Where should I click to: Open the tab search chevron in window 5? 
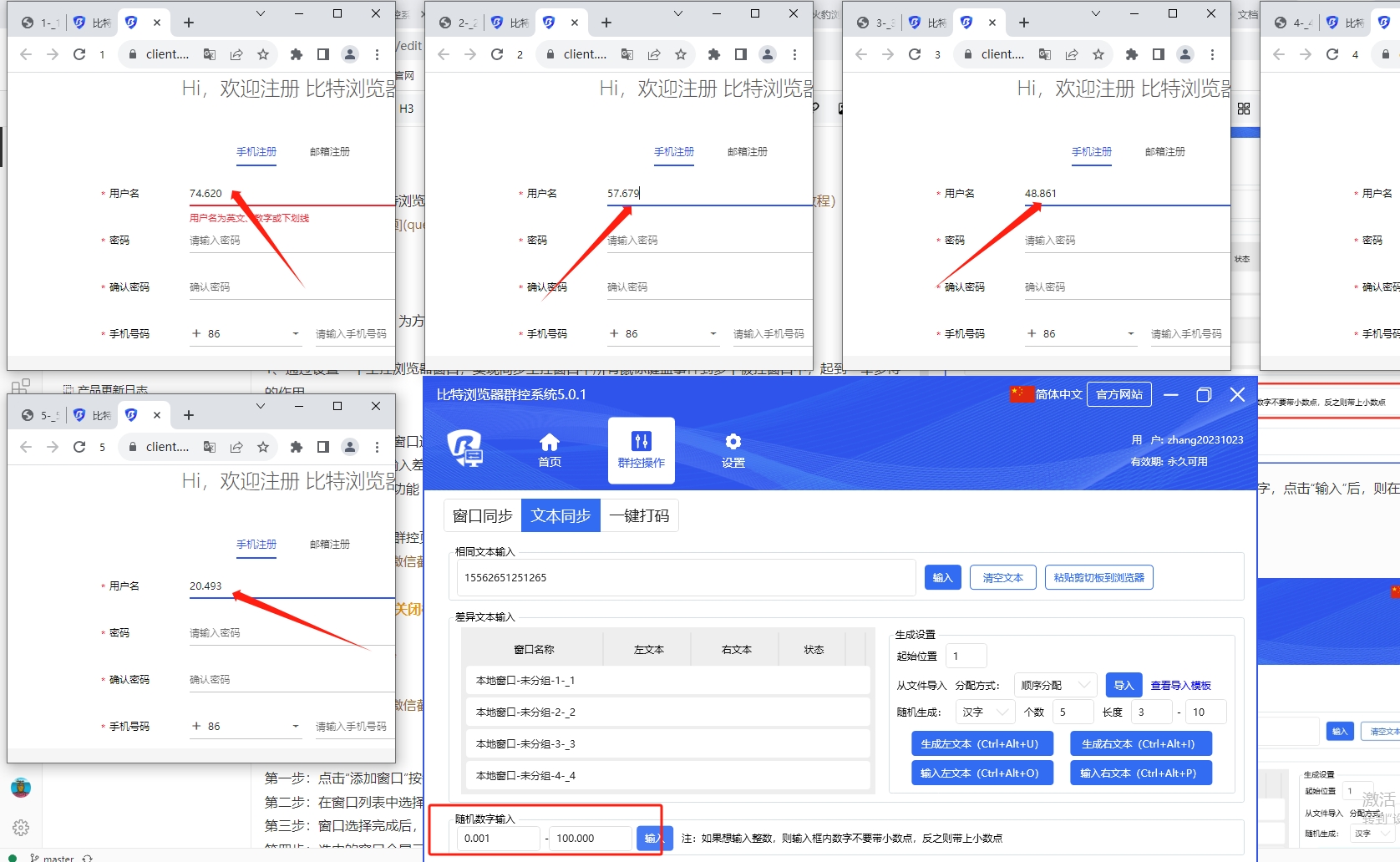click(261, 406)
